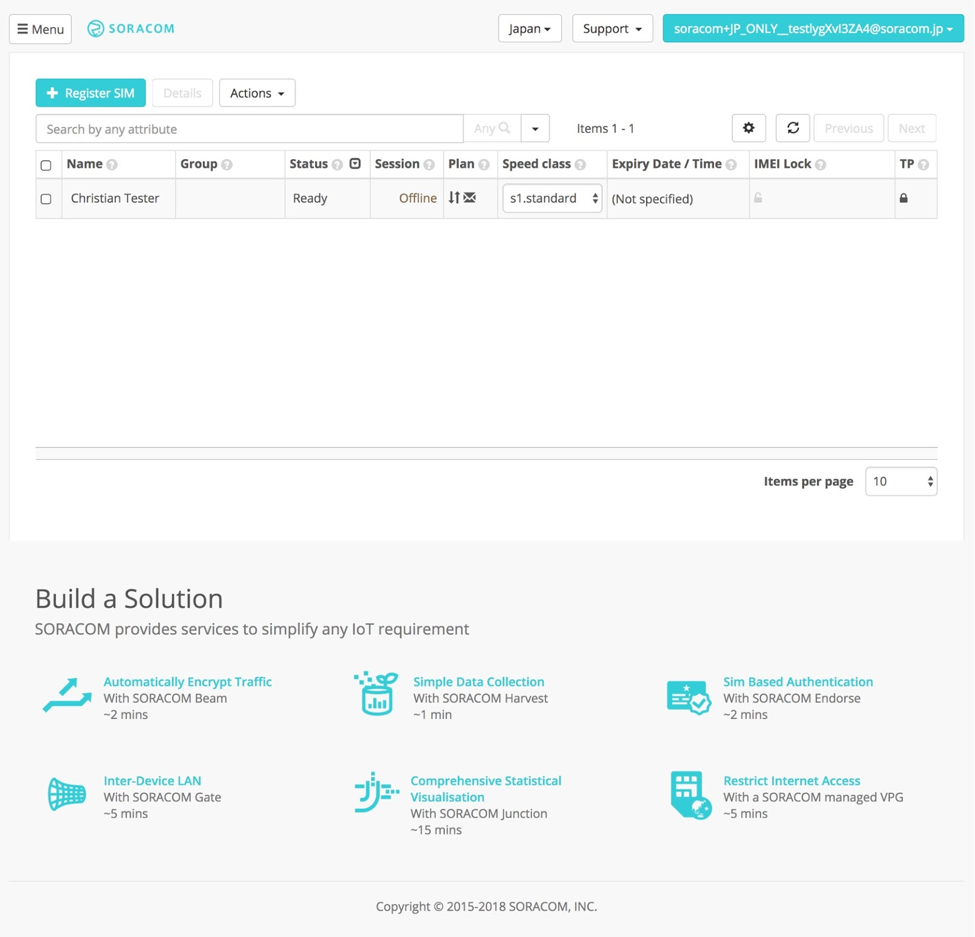Expand the search attribute dropdown arrow
The width and height of the screenshot is (975, 937).
[535, 129]
